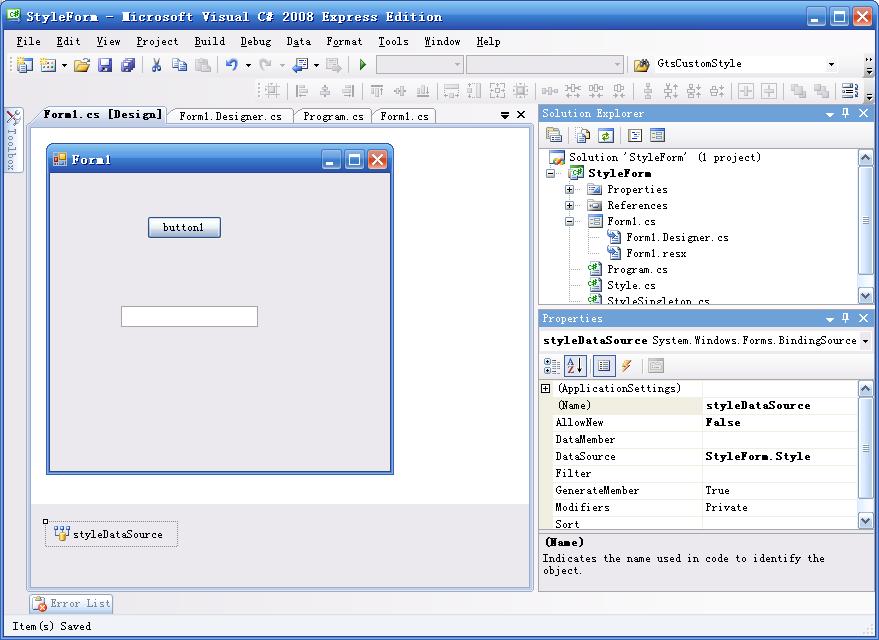Save the current file with the floppy icon

(105, 65)
